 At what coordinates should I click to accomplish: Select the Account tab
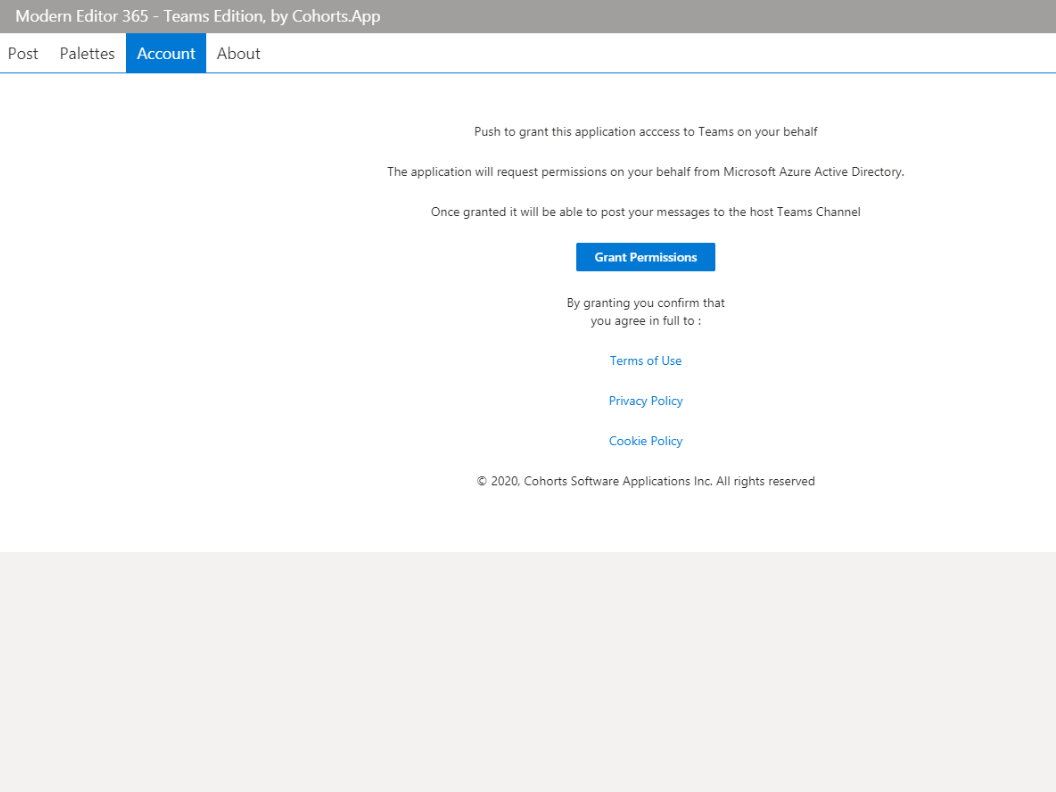(166, 53)
